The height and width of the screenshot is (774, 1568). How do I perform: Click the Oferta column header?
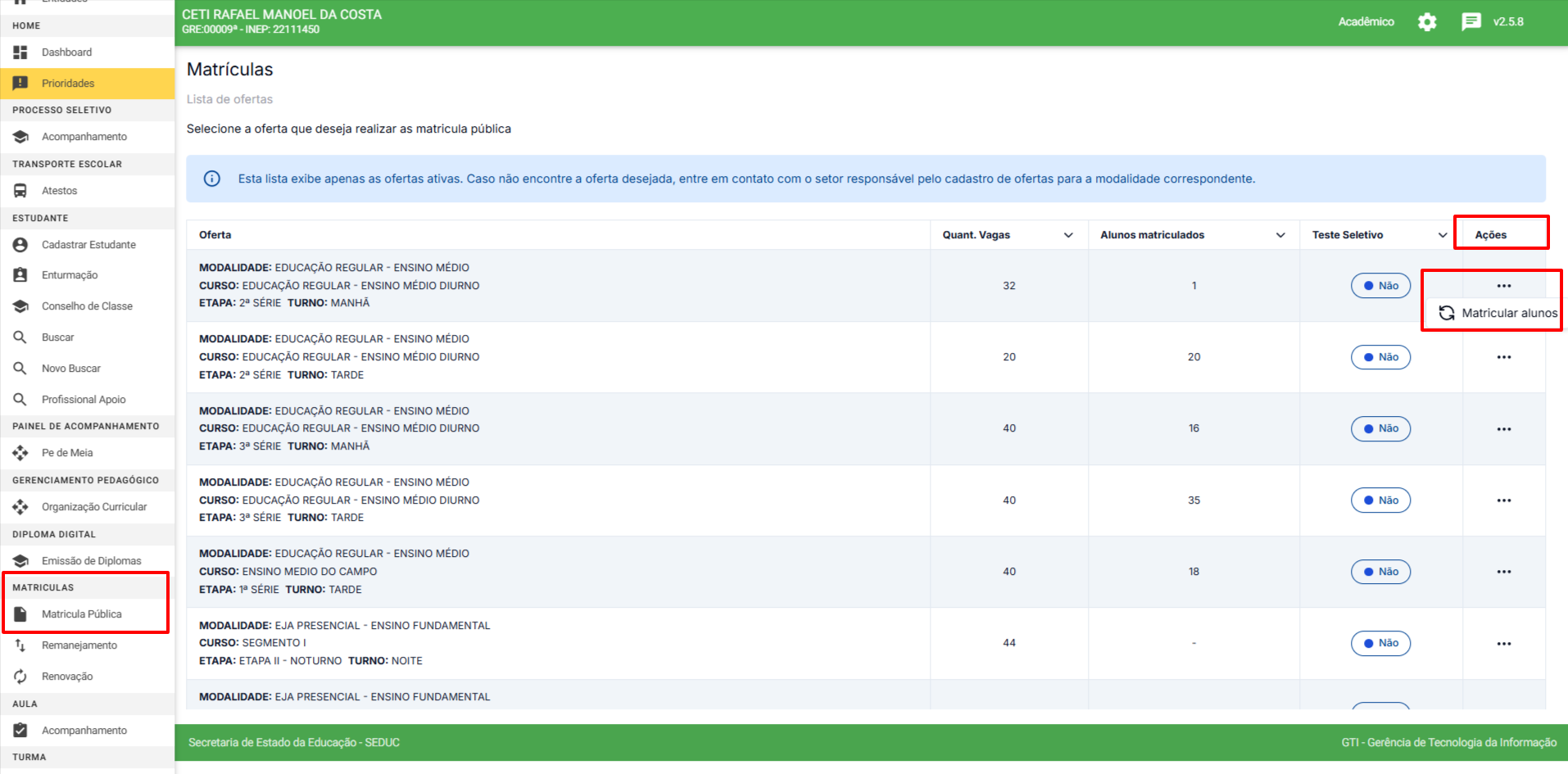coord(215,235)
